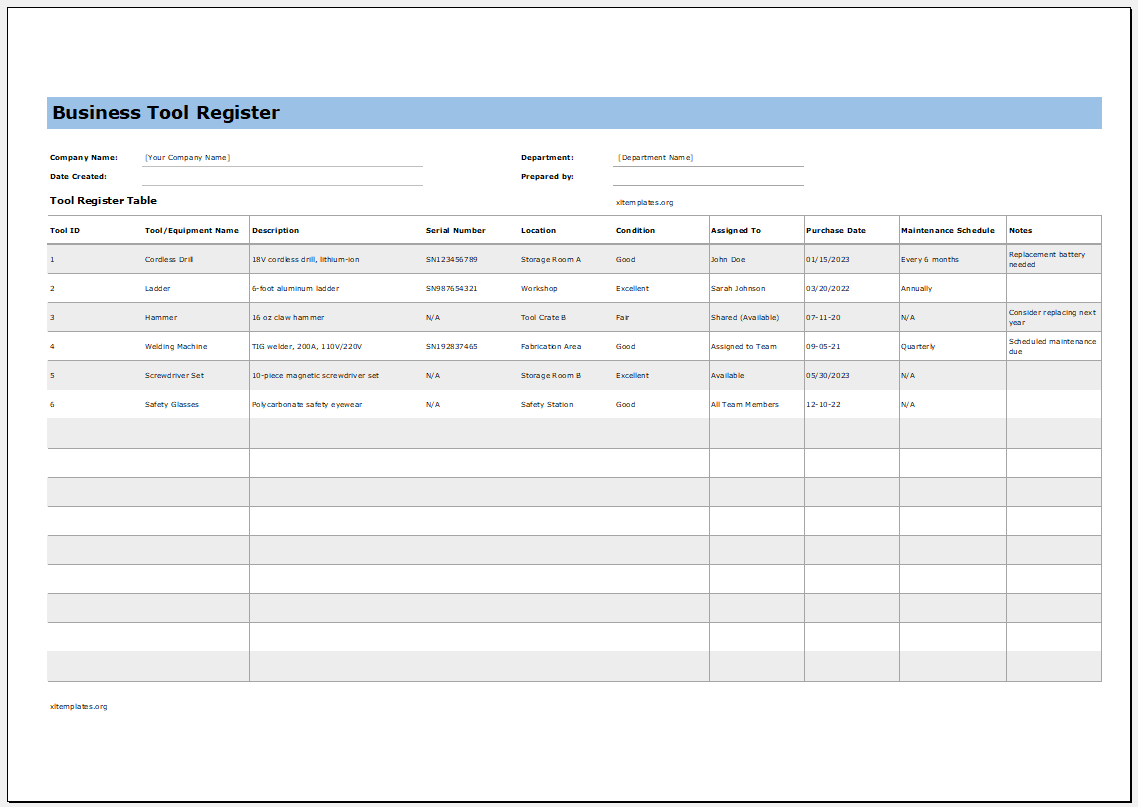Click the xltemplates.org link above the table
This screenshot has height=807, width=1138.
(645, 201)
